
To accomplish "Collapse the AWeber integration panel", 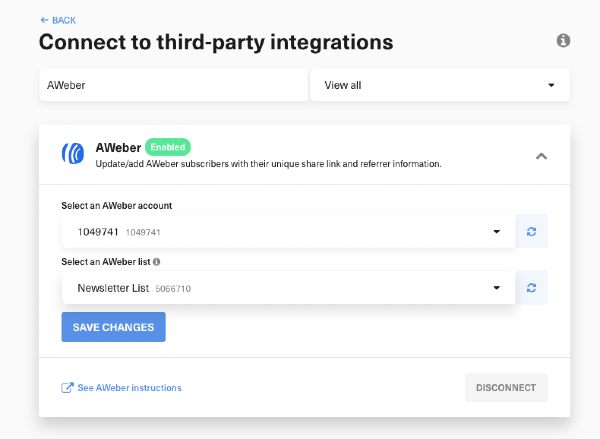I will tap(541, 155).
